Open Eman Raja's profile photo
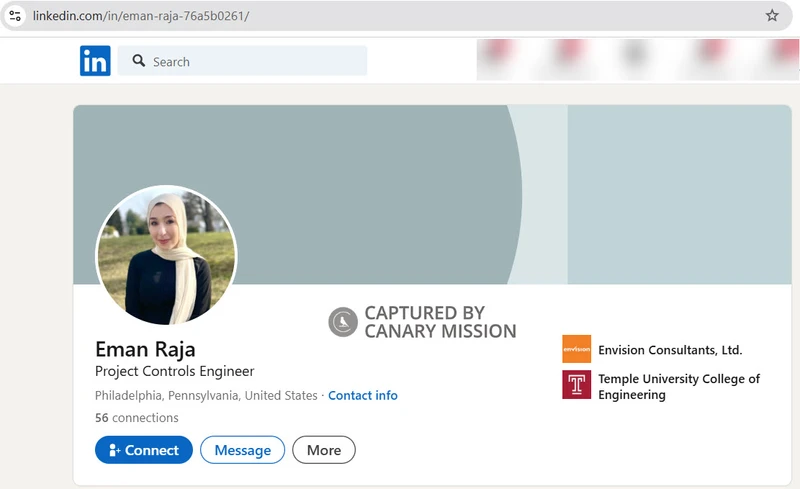The image size is (800, 489). click(166, 255)
